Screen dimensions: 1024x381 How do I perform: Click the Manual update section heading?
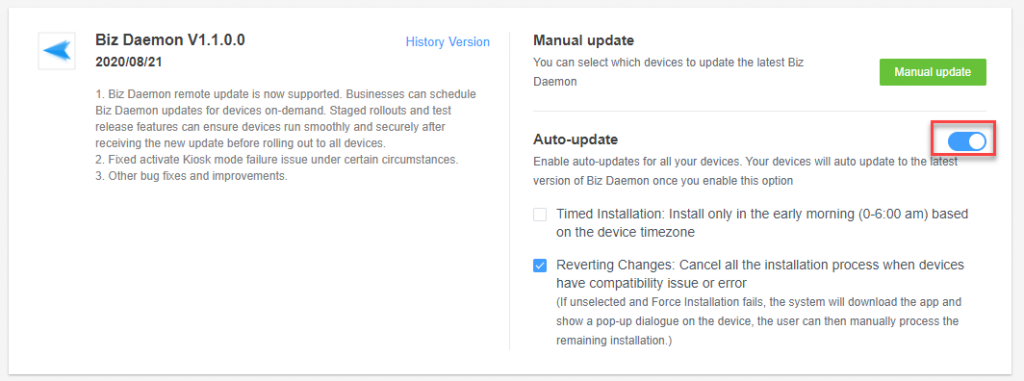tap(583, 41)
